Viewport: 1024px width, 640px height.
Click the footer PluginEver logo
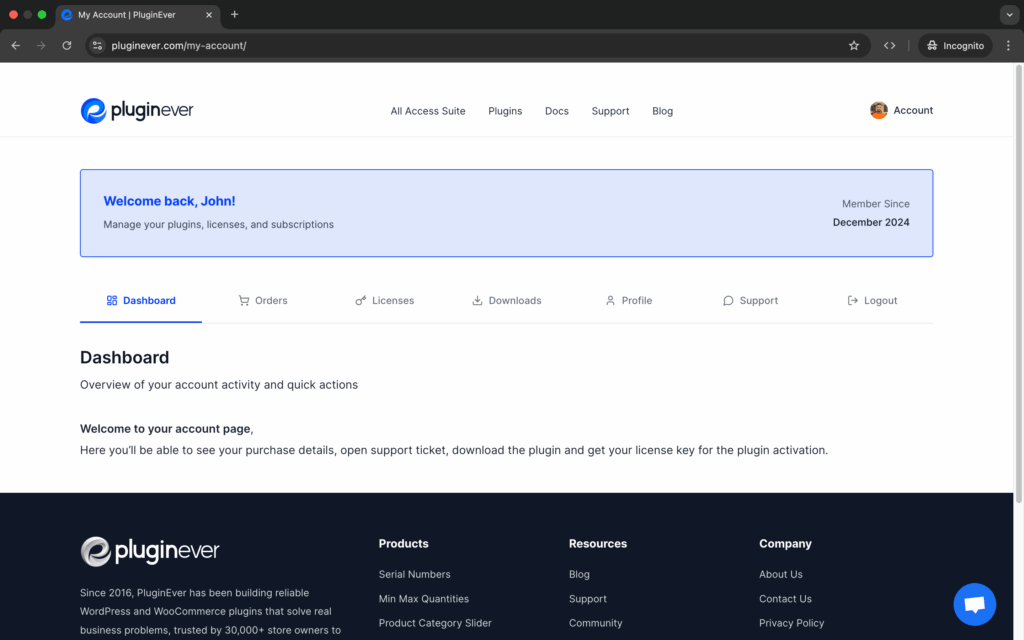(150, 551)
